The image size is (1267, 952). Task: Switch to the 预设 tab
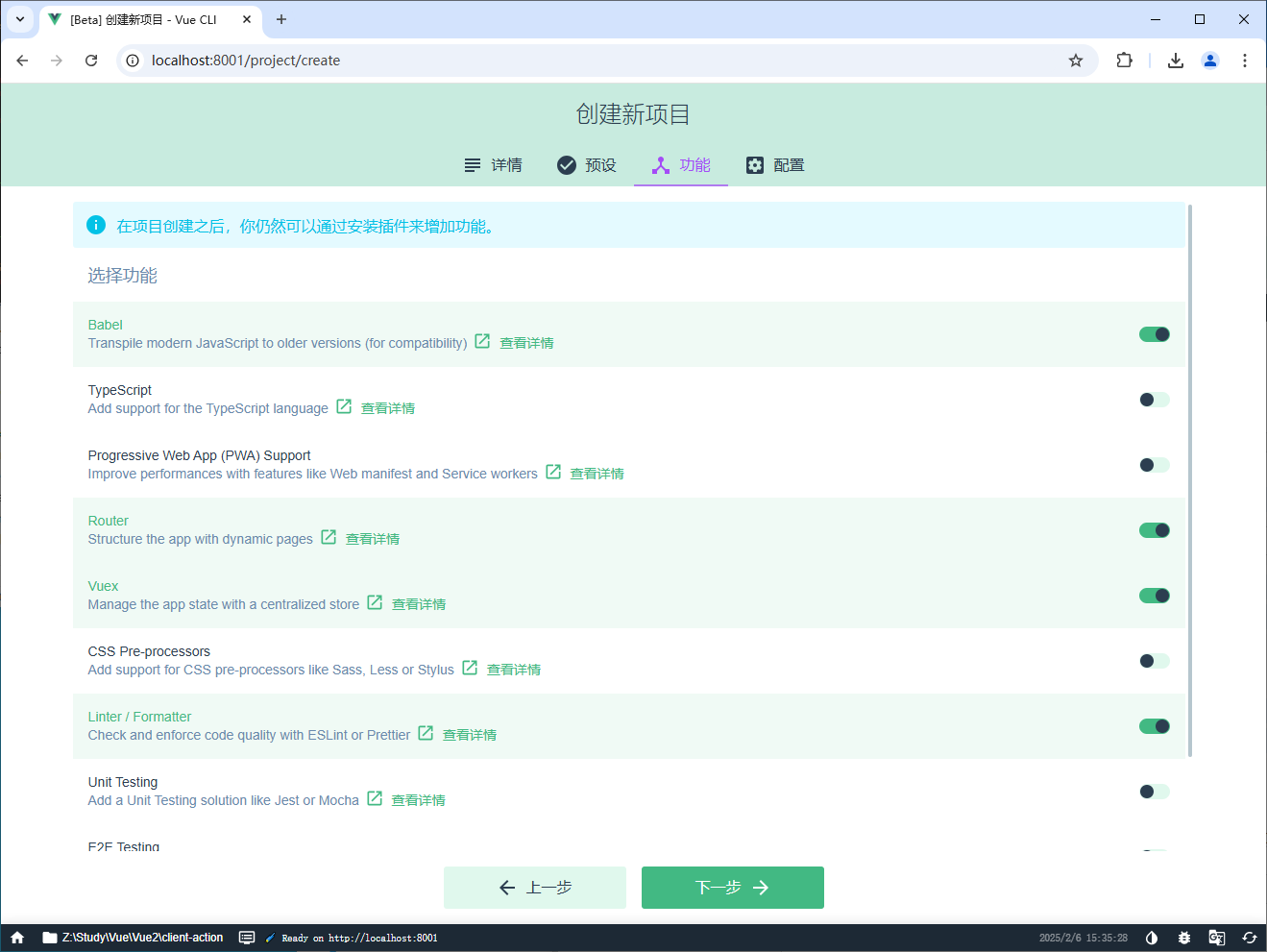pyautogui.click(x=587, y=165)
